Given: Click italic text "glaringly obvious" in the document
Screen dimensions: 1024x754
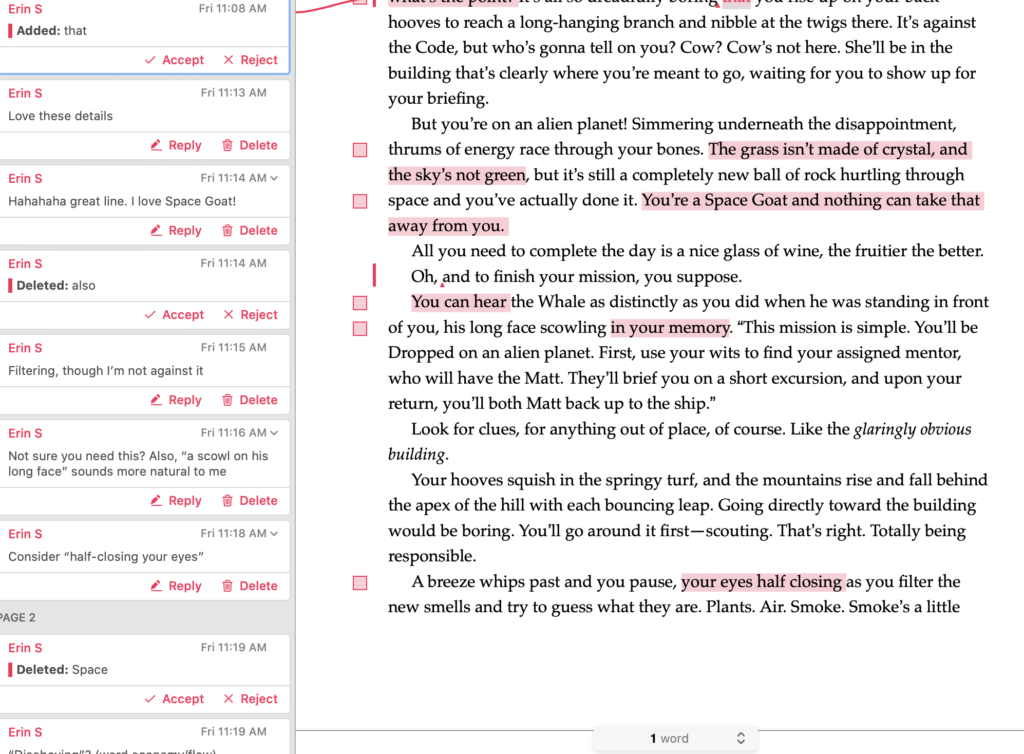Looking at the screenshot, I should [912, 429].
